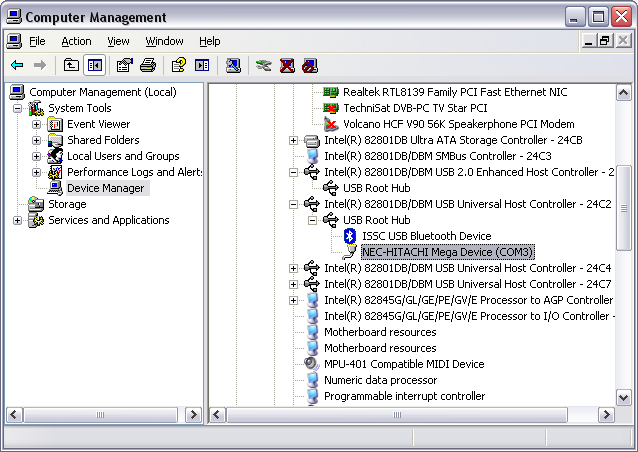Viewport: 638px width, 452px height.
Task: Click the device list vertical scrollbar down arrow
Action: [624, 397]
